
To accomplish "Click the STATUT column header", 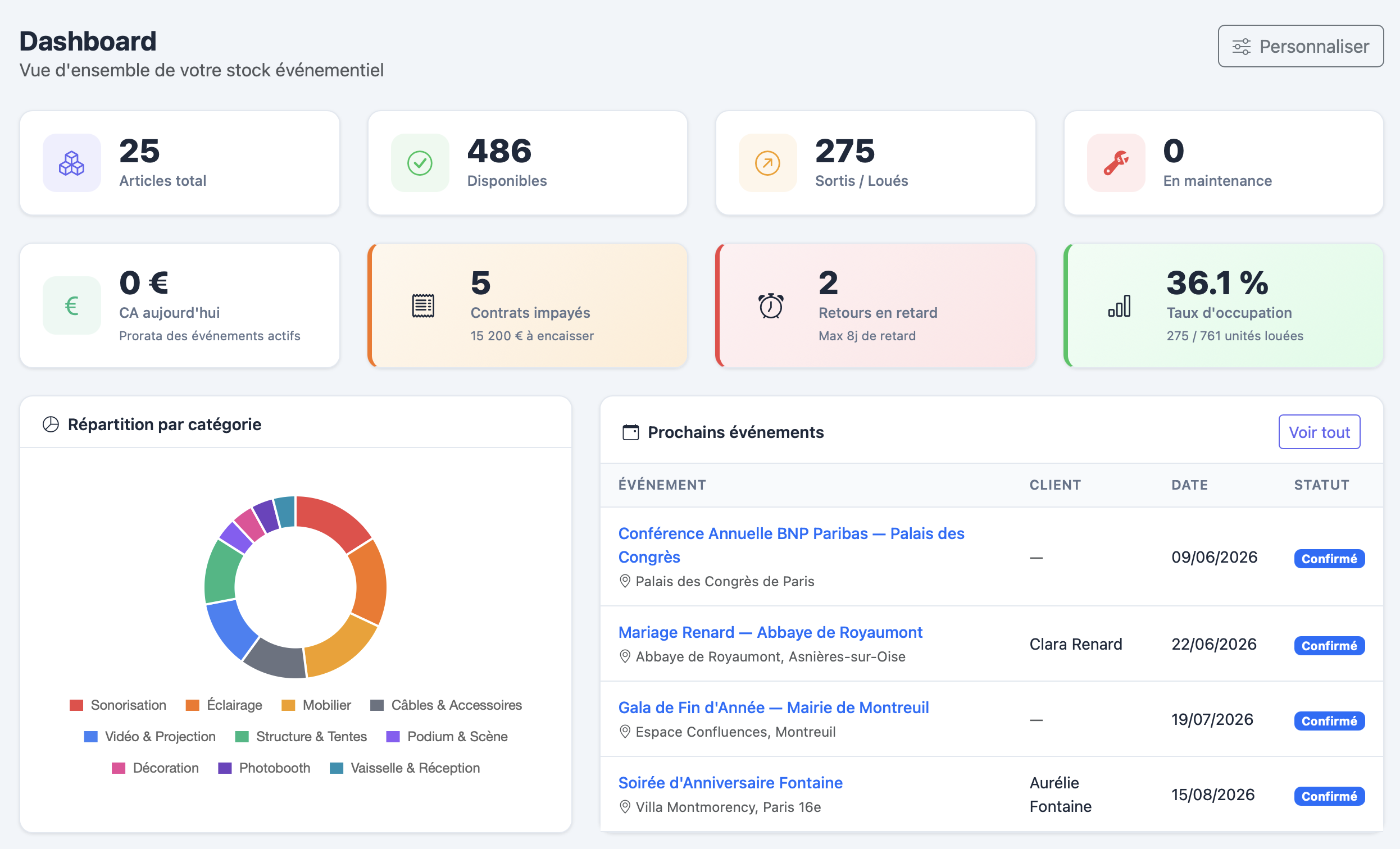I will pyautogui.click(x=1321, y=485).
